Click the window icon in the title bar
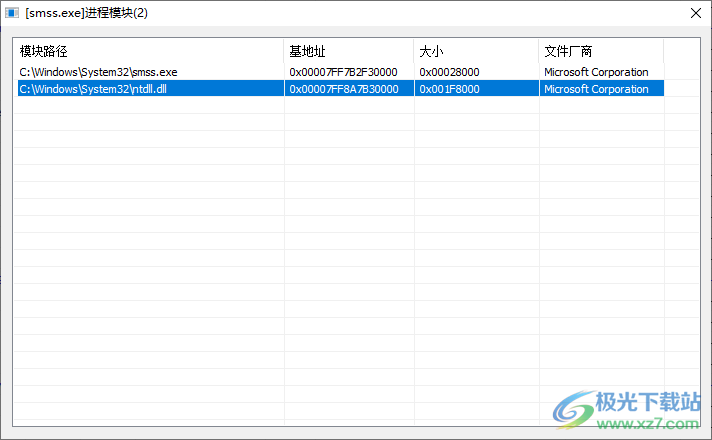This screenshot has width=712, height=440. (12, 13)
